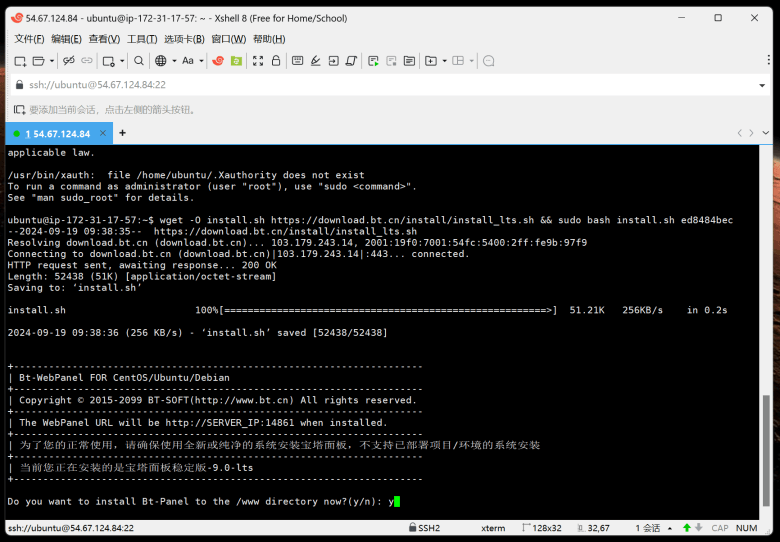Open the 查看(V) menu

104,39
